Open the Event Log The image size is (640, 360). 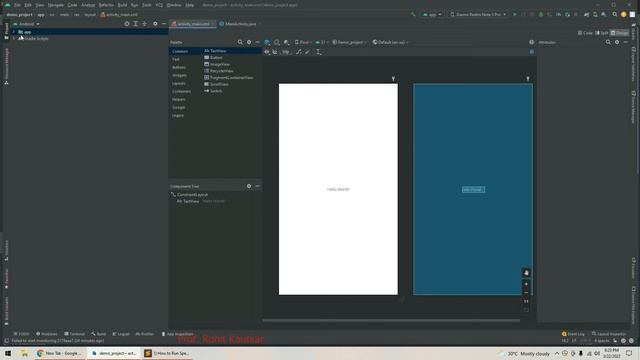[573, 334]
